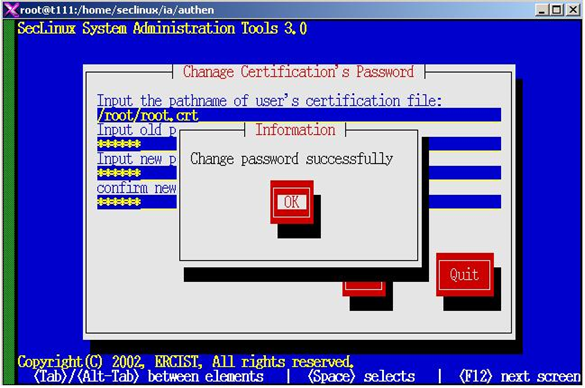Select the certification file path field
Screen dimensions: 585x388
pyautogui.click(x=298, y=115)
